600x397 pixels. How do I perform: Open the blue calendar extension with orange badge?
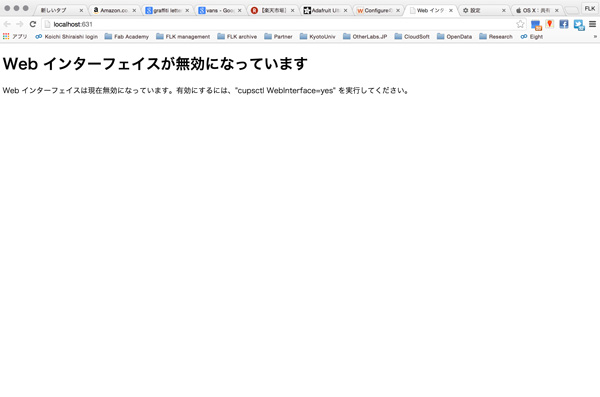point(536,25)
